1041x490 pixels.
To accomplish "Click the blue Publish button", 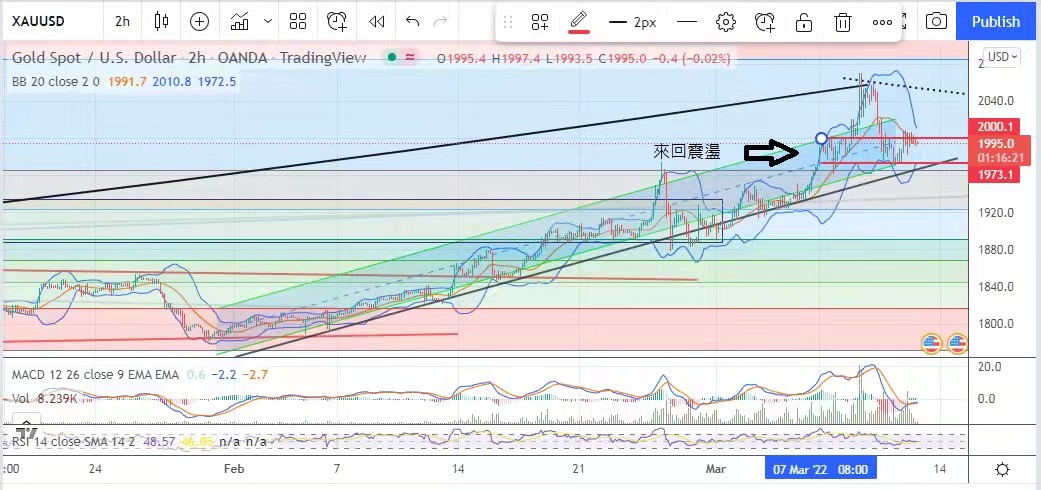I will pos(996,21).
